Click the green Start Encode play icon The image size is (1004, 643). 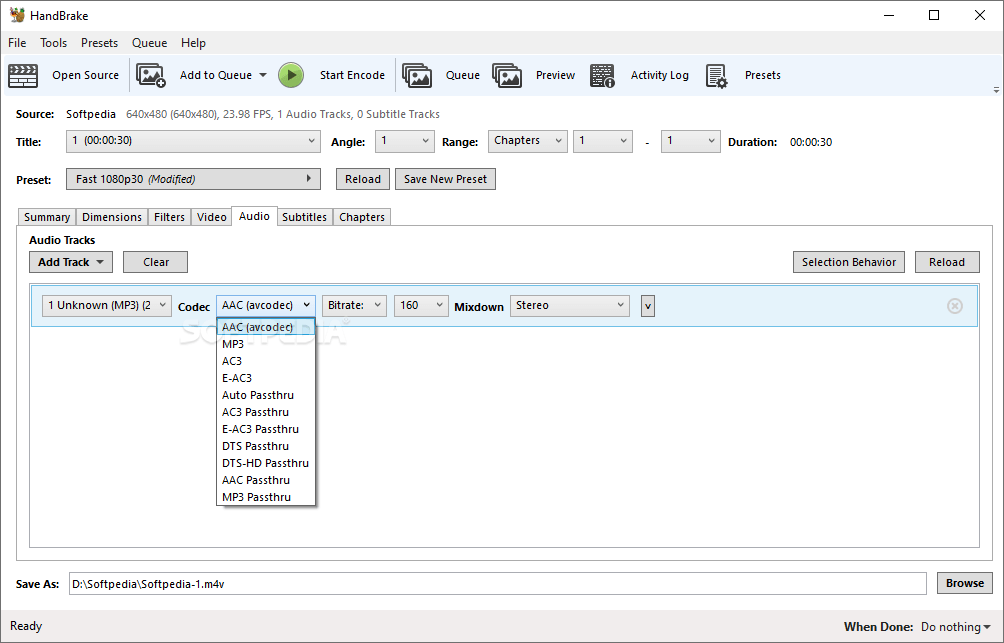point(291,76)
